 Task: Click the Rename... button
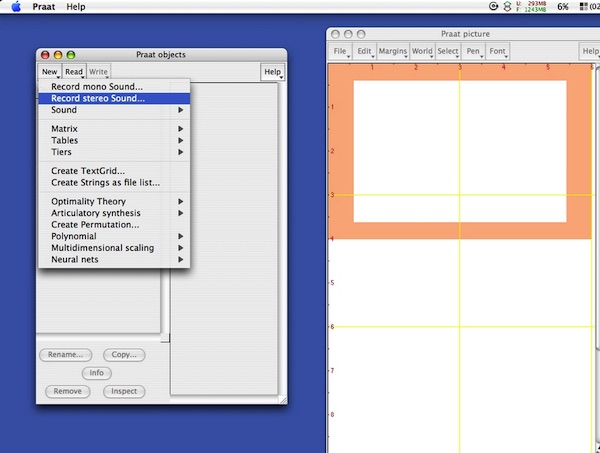pyautogui.click(x=67, y=354)
